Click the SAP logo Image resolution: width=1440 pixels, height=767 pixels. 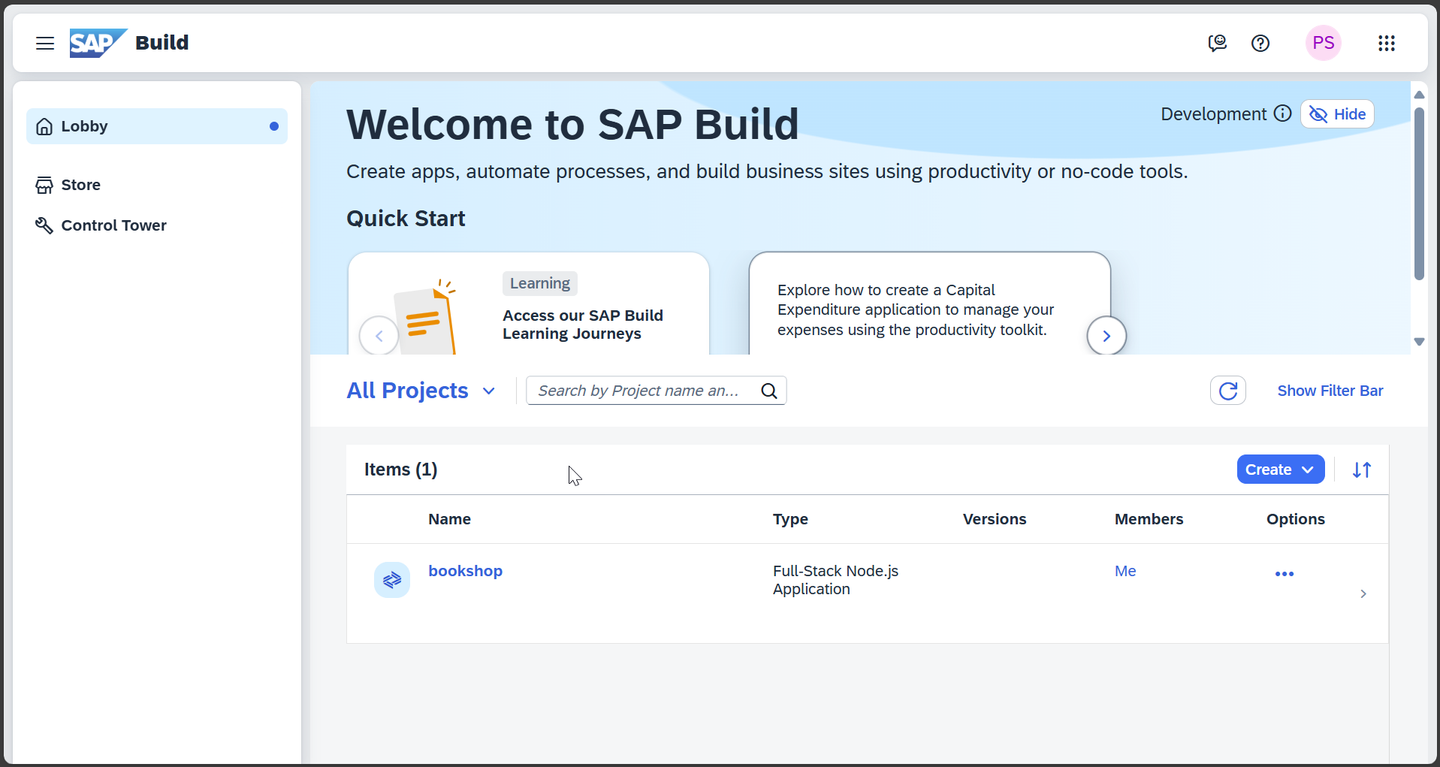[x=97, y=43]
